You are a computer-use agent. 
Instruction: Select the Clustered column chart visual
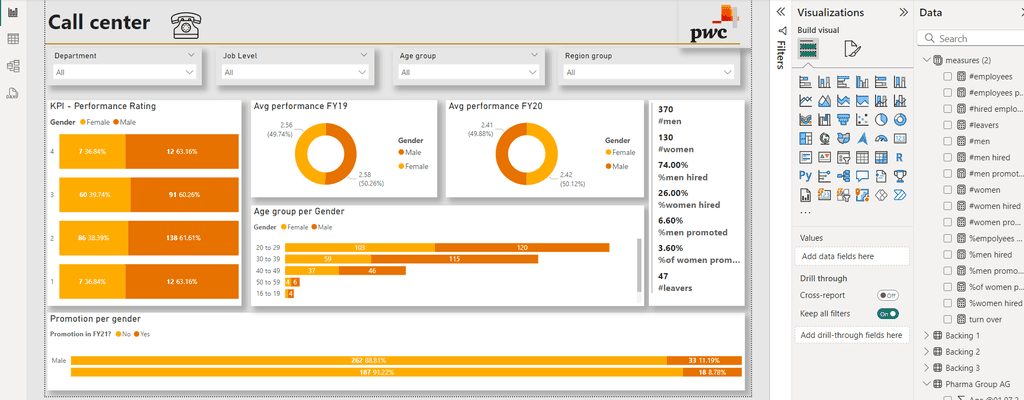862,82
